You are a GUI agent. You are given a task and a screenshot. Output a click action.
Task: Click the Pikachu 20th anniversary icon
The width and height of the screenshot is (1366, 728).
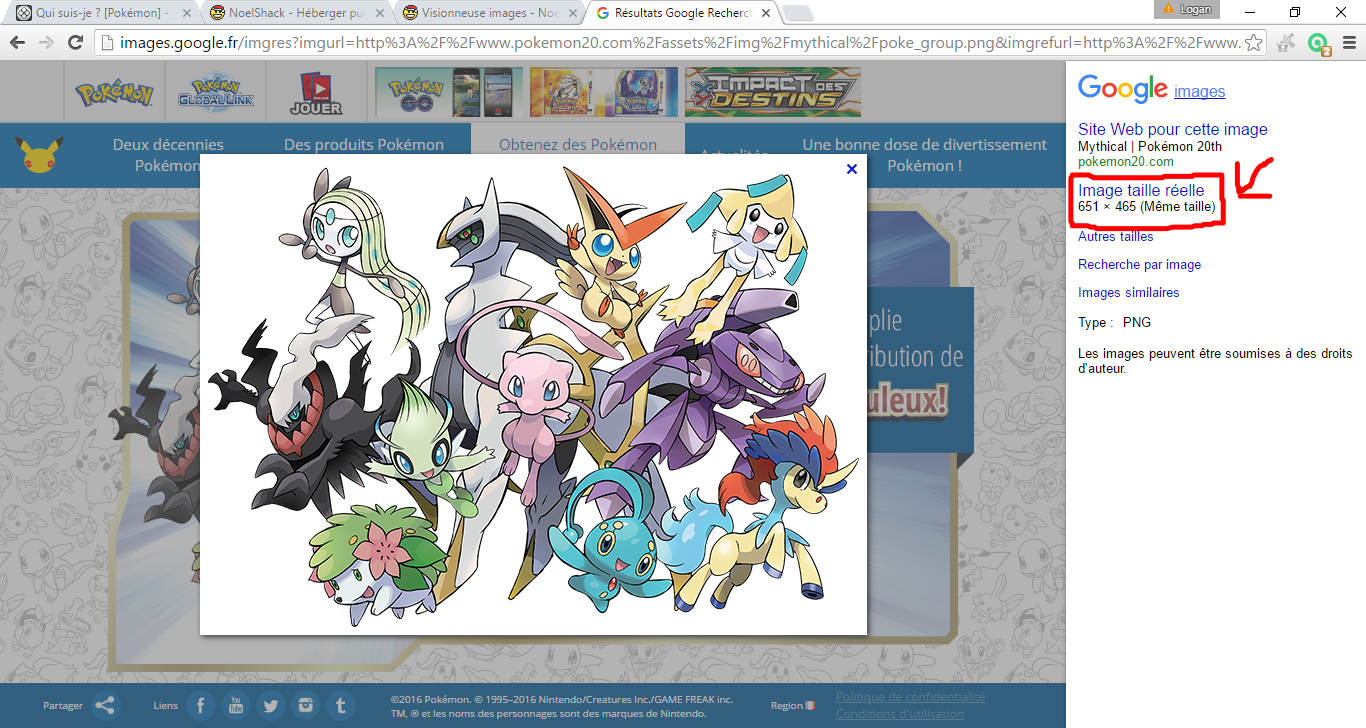coord(40,155)
